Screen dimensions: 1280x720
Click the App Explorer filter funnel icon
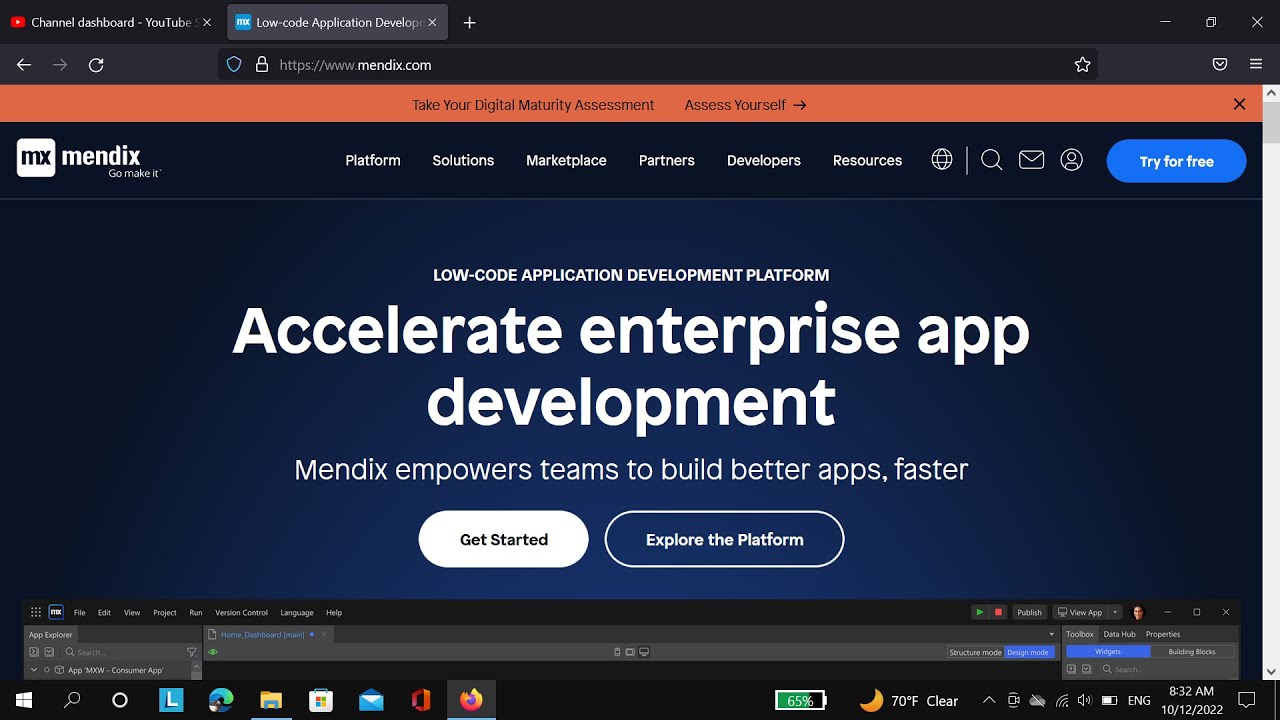pos(192,652)
